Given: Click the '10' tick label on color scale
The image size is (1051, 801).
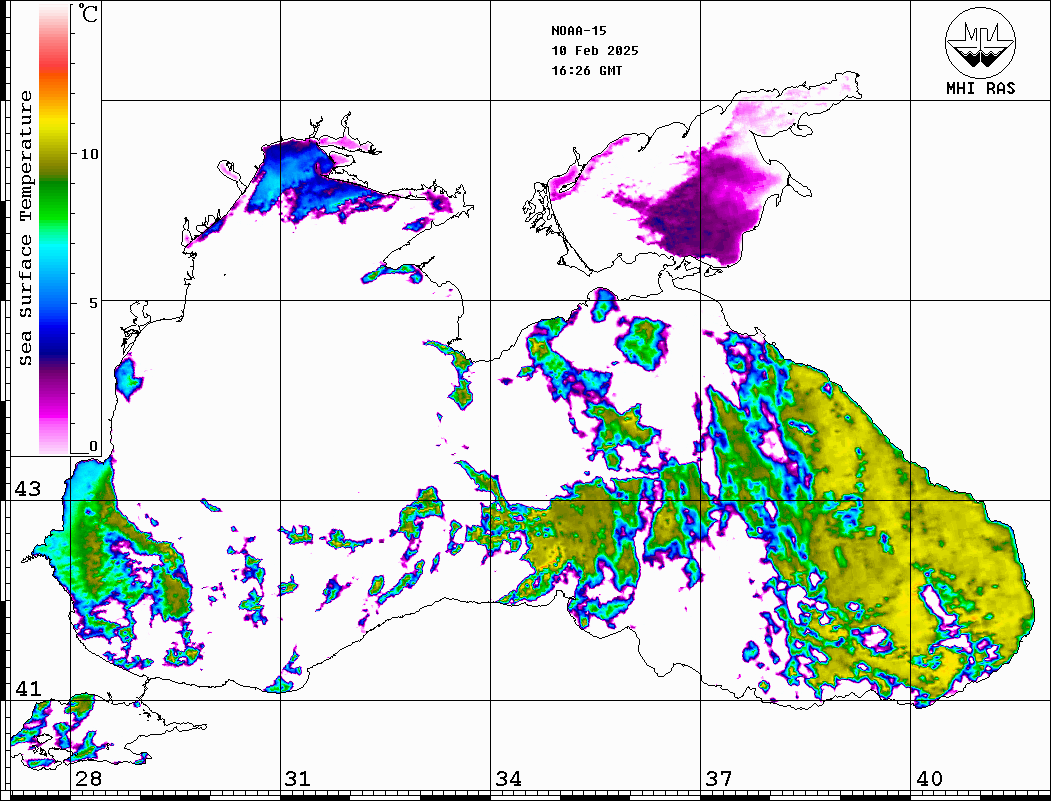Looking at the screenshot, I should coord(89,154).
